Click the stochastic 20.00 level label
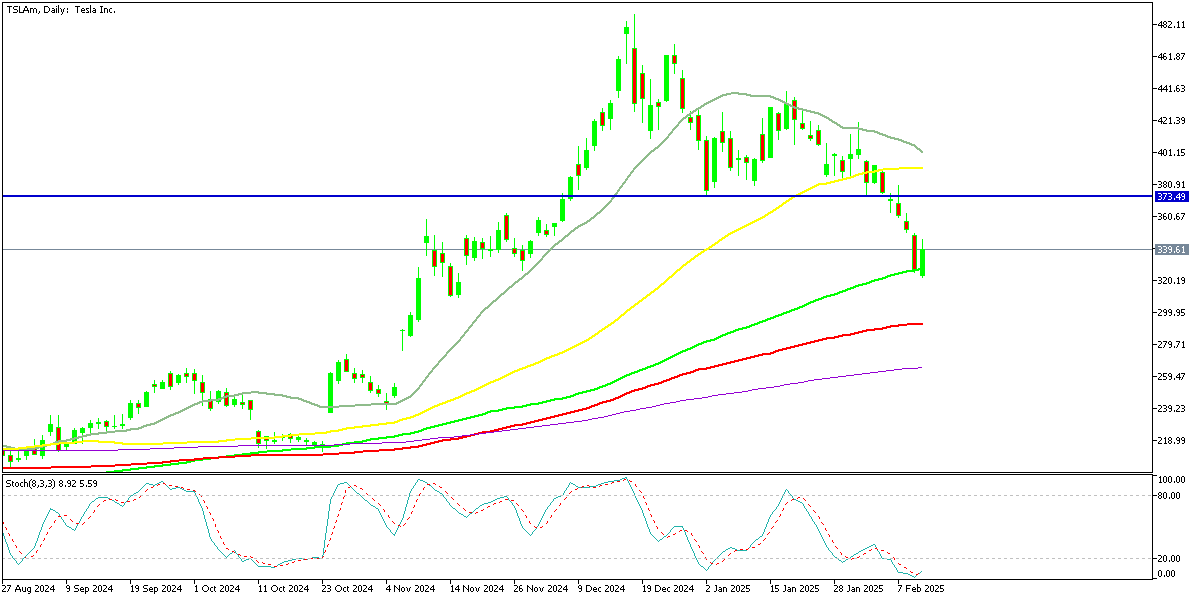The height and width of the screenshot is (600, 1200). [x=1163, y=559]
